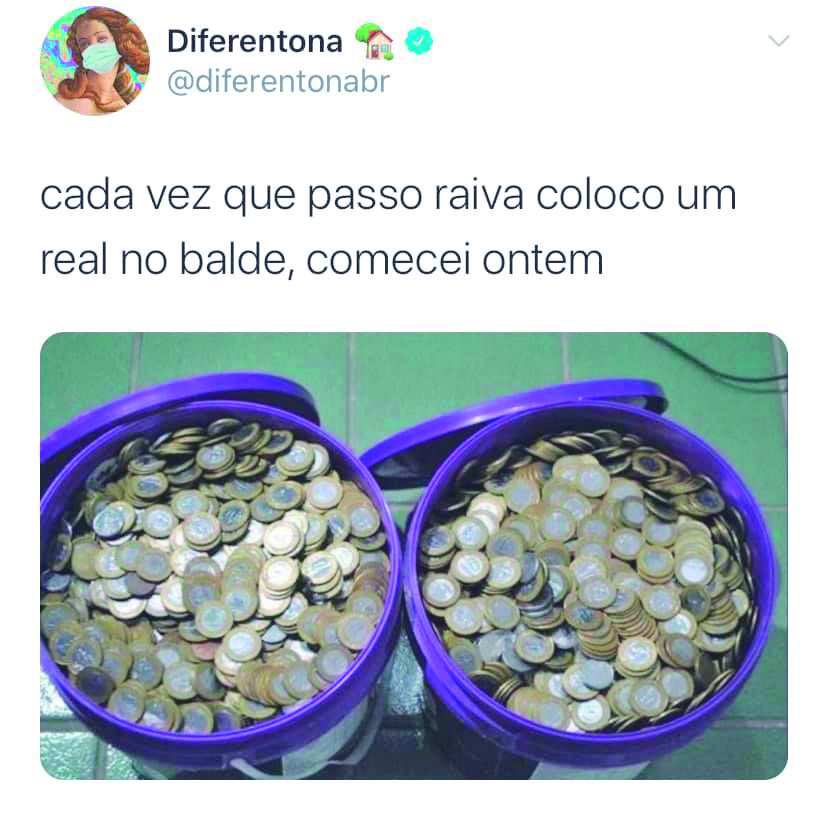The image size is (828, 822).
Task: Click the house with tree emoji
Action: click(374, 41)
